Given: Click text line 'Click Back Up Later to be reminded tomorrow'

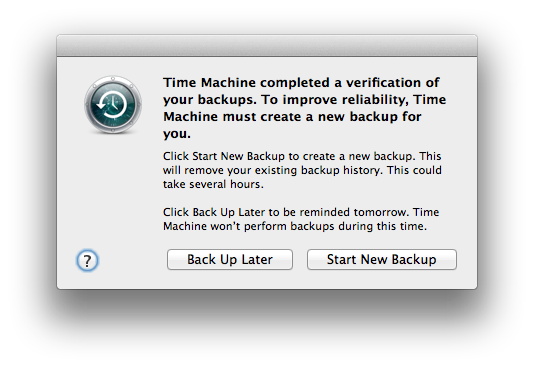Looking at the screenshot, I should (285, 212).
